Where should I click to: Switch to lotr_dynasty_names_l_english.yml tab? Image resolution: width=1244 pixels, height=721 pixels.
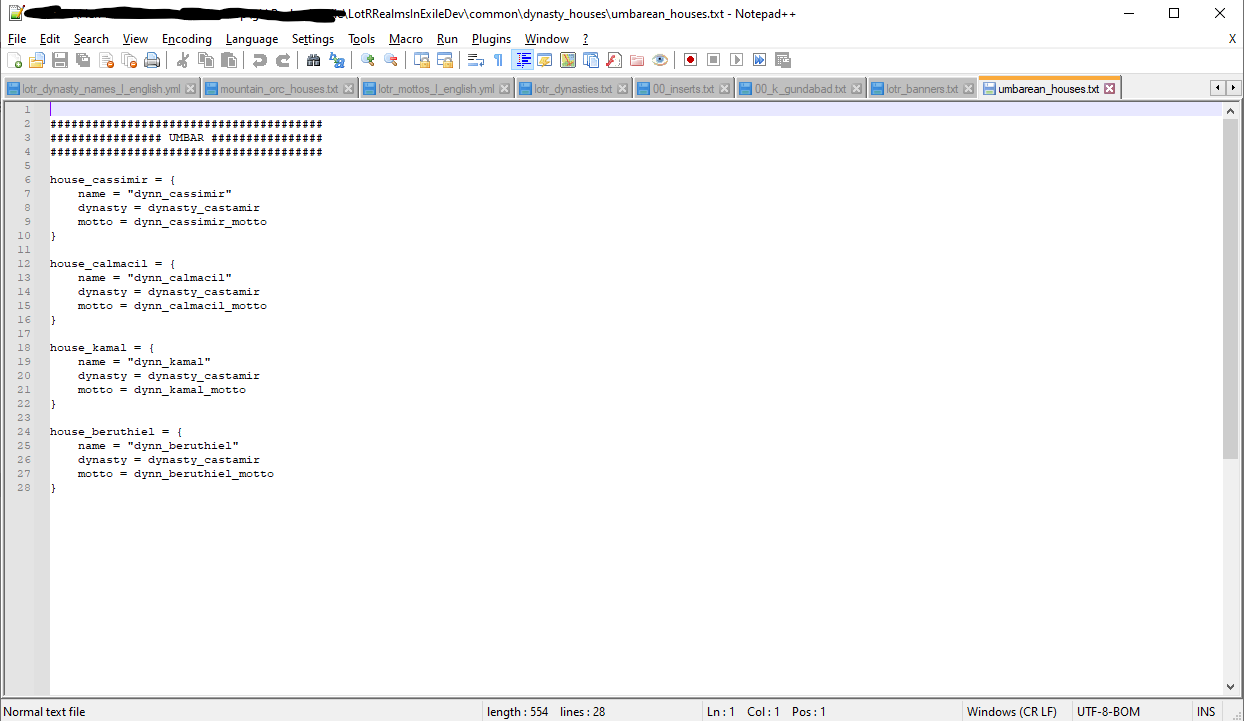101,89
